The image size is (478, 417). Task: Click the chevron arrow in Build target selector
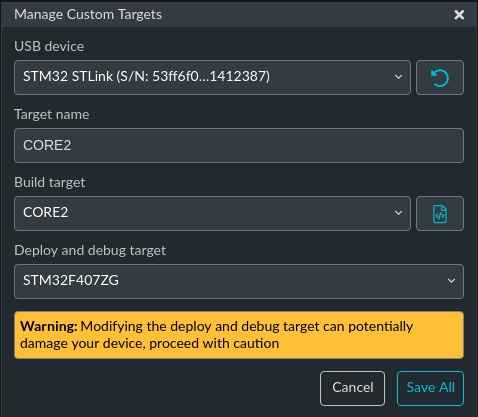coord(398,213)
